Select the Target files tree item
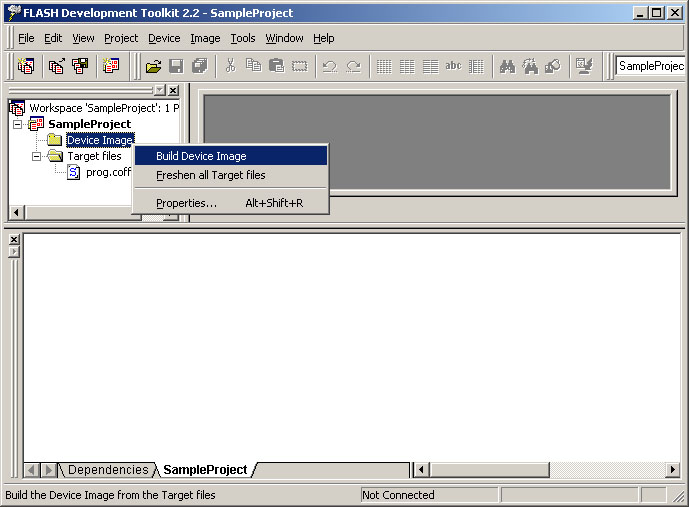This screenshot has width=689, height=507. point(94,156)
